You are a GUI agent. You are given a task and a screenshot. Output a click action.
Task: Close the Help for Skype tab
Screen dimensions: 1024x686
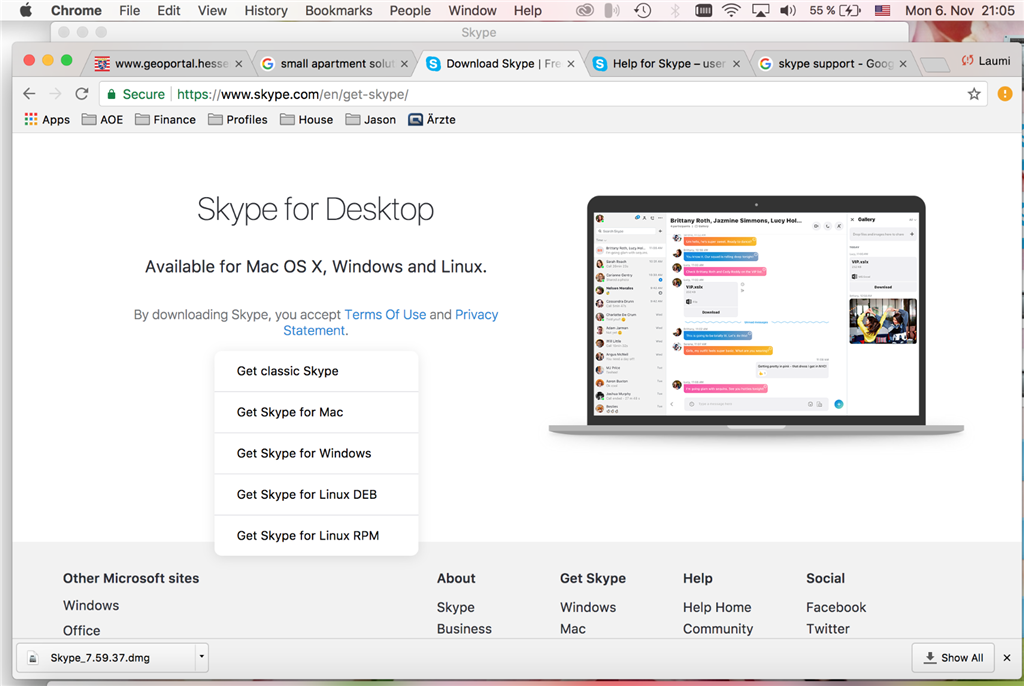tap(737, 64)
